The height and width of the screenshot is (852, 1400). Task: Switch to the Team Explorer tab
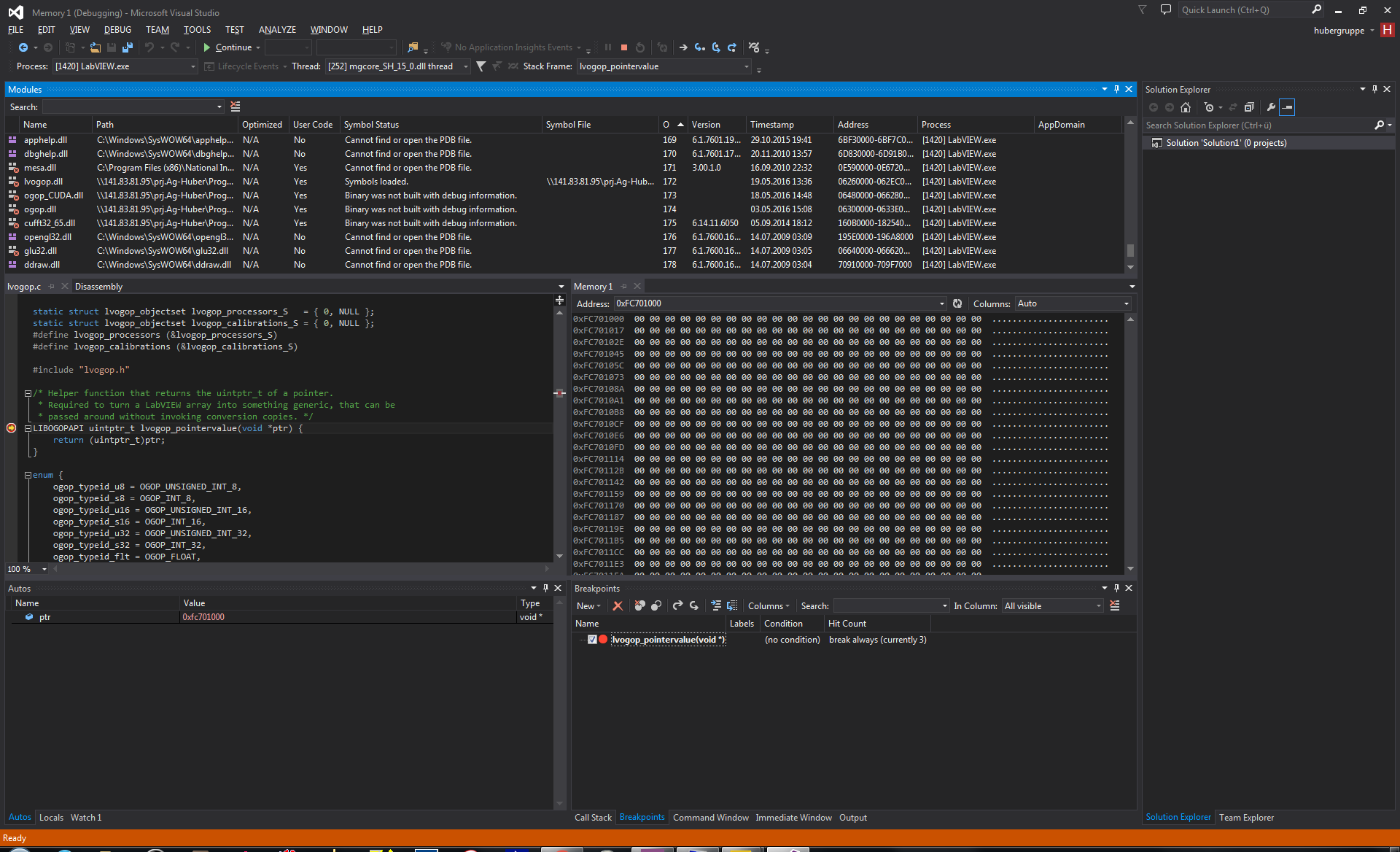point(1246,818)
